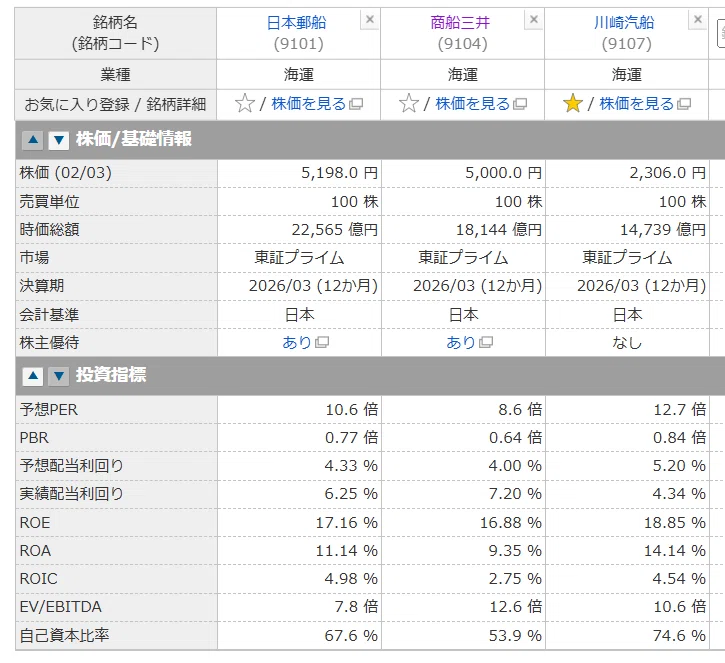Viewport: 725px width, 663px height.
Task: Click external-link icon beside 日本郵船 あり
Action: point(322,343)
